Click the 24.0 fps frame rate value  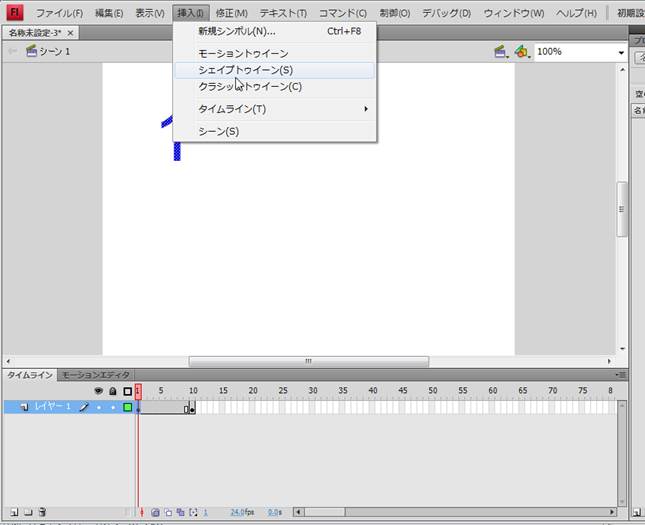pos(240,512)
